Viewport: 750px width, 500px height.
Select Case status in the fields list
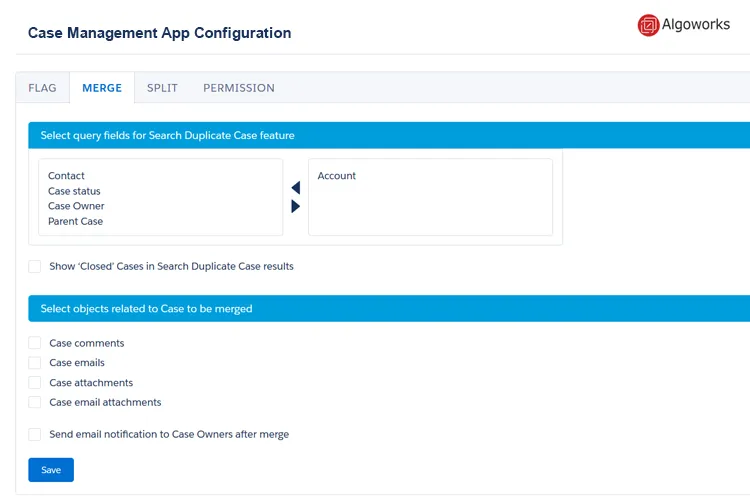click(x=74, y=191)
